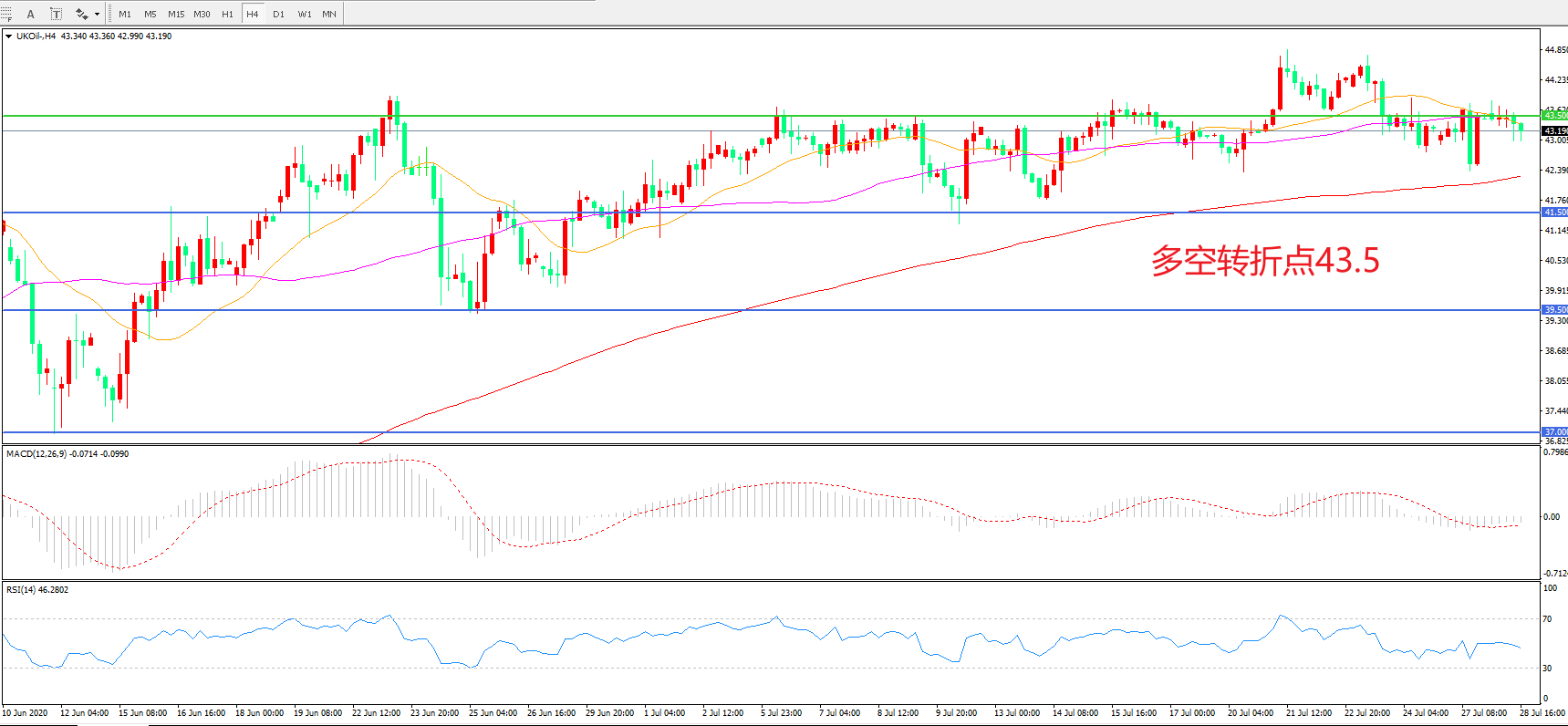Screen dimensions: 1568x726
Task: Change the chart to D1 daily timeframe
Action: [278, 14]
